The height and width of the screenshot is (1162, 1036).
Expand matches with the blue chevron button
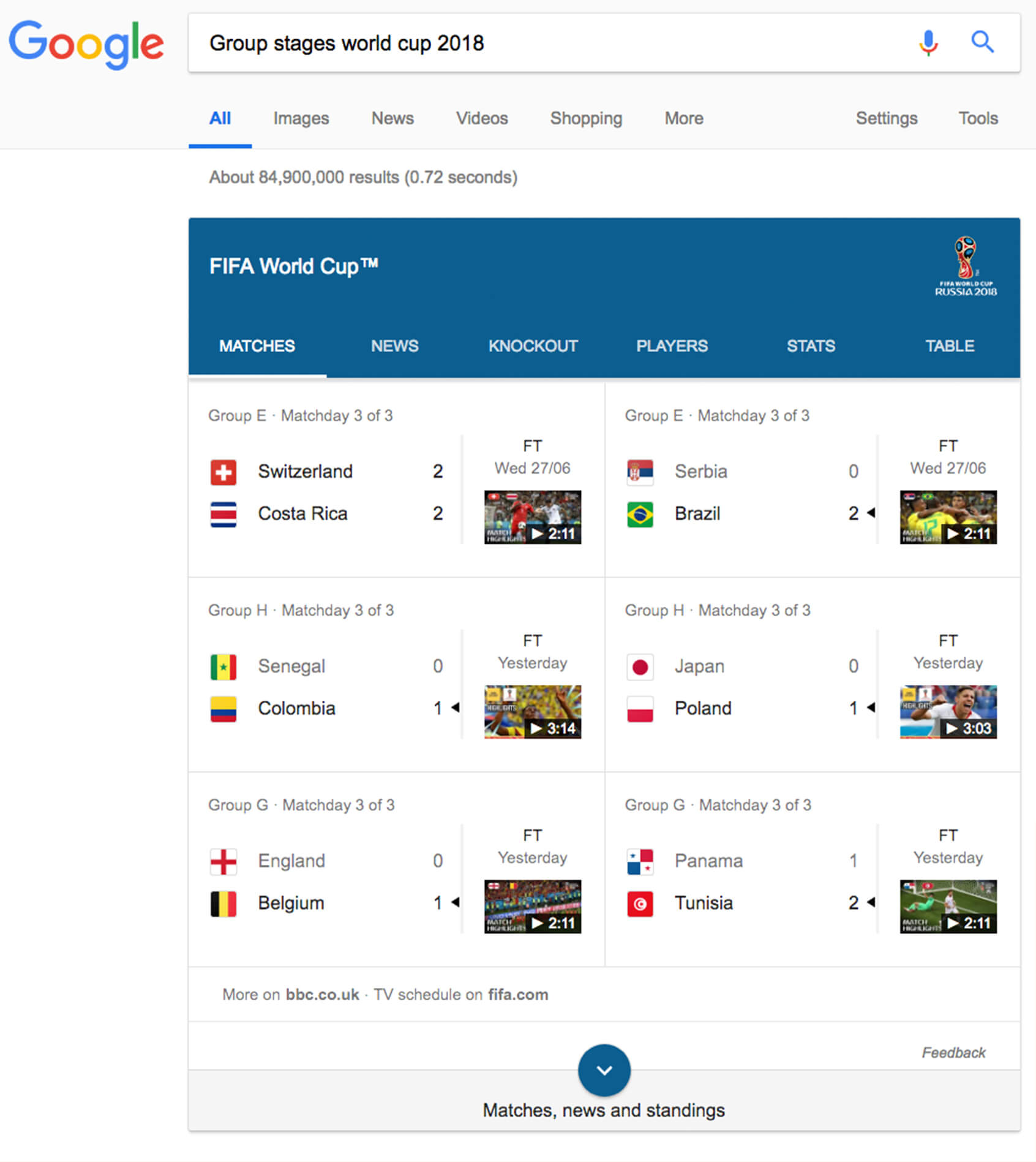click(604, 1070)
